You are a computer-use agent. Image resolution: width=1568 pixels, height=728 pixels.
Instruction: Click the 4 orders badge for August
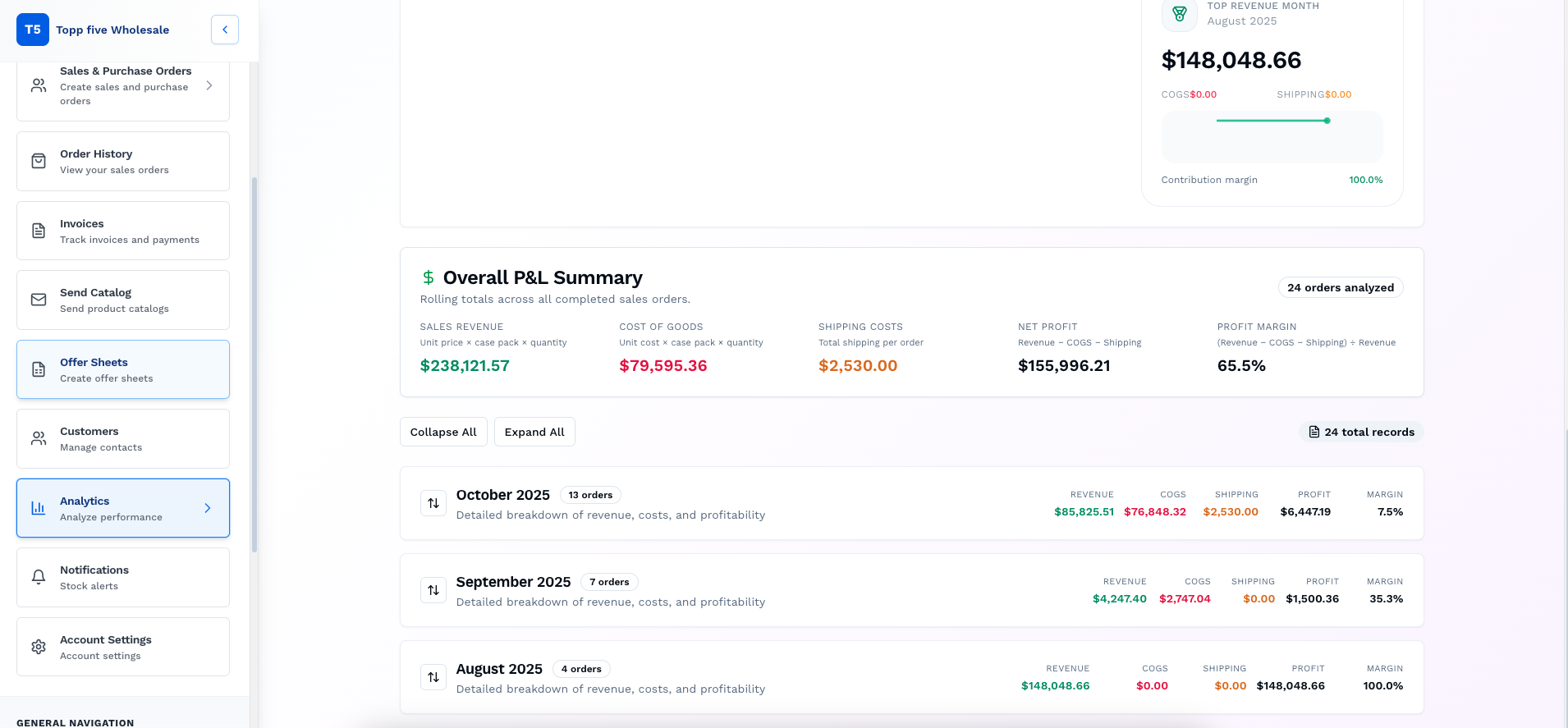[x=581, y=669]
